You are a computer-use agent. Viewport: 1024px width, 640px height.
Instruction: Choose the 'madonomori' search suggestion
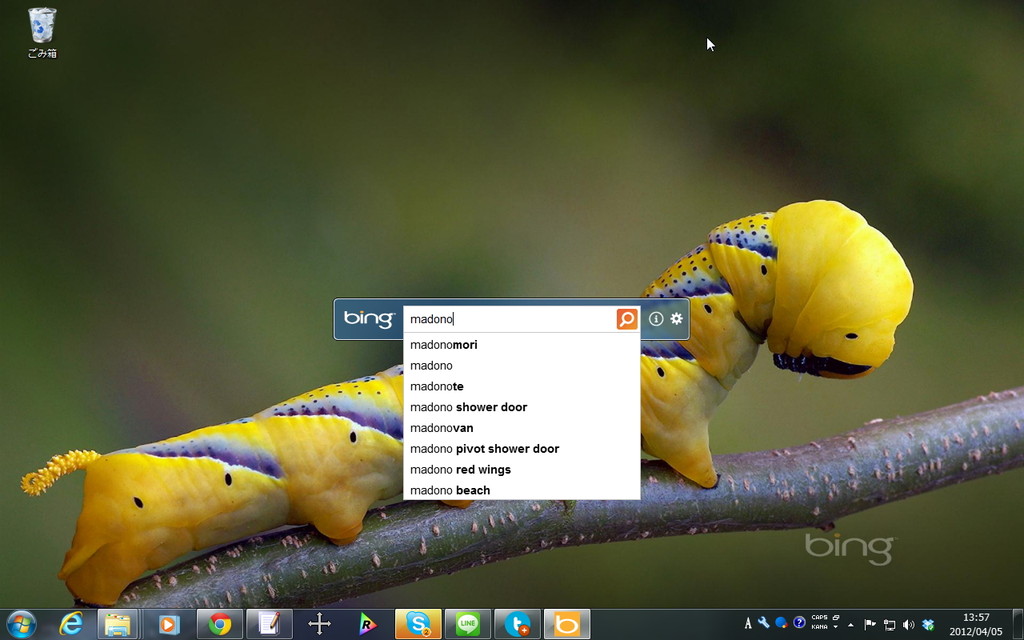pyautogui.click(x=444, y=344)
